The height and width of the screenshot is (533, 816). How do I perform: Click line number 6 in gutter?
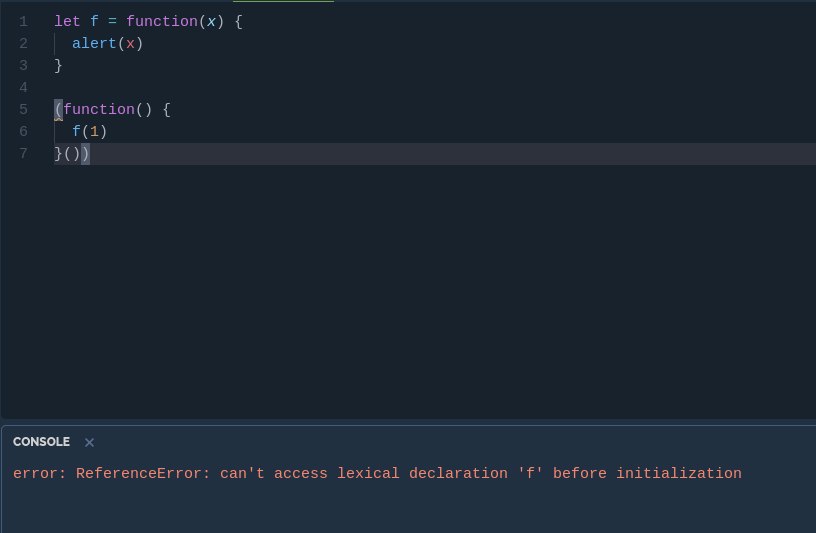[23, 132]
